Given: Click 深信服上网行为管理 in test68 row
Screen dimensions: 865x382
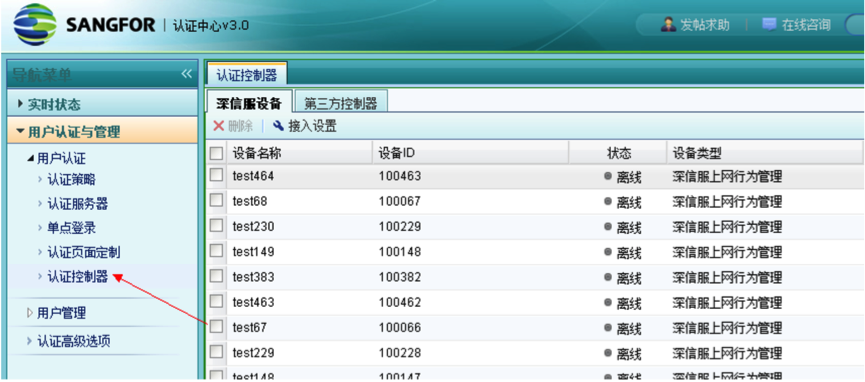Looking at the screenshot, I should pyautogui.click(x=727, y=202).
